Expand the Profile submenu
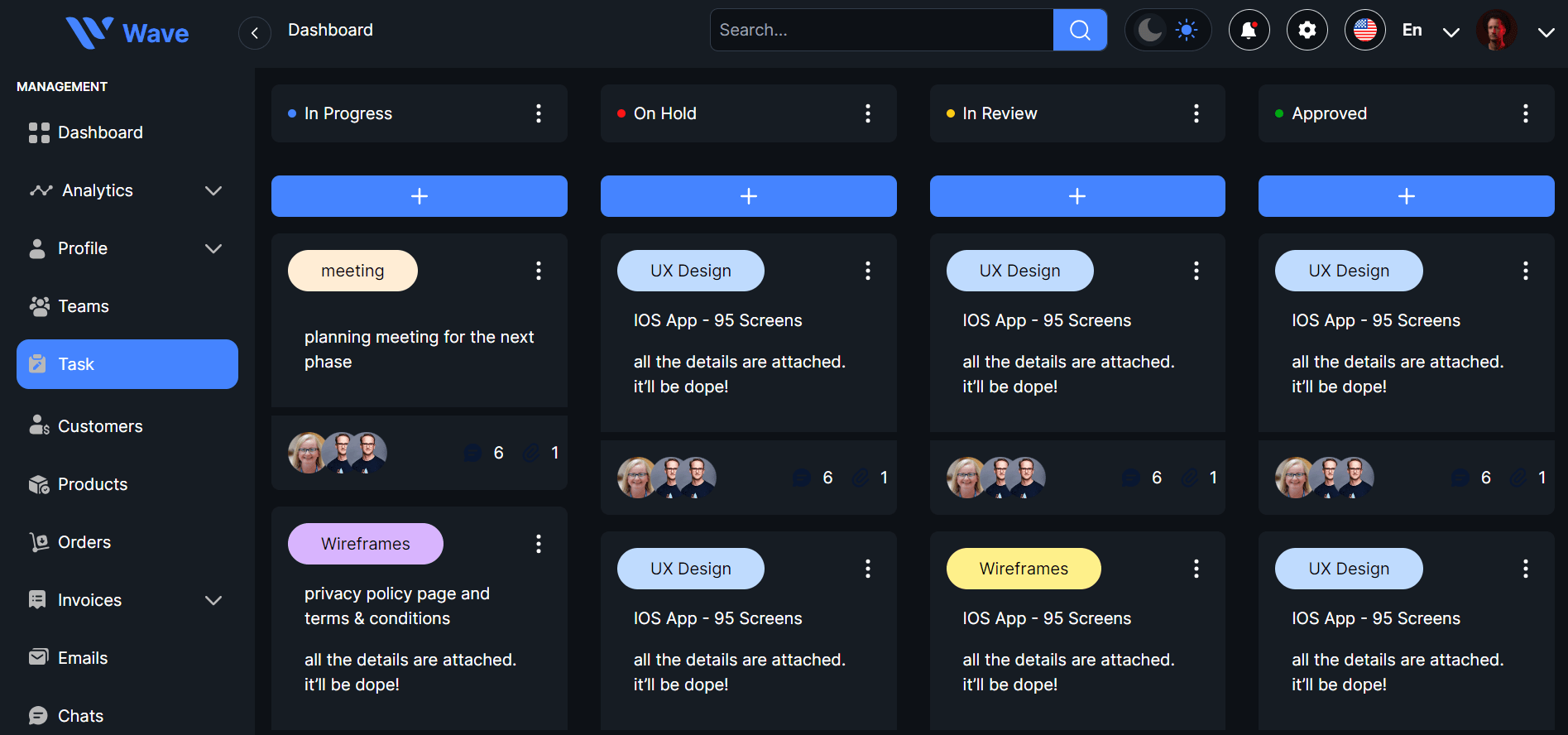The width and height of the screenshot is (1568, 735). pyautogui.click(x=213, y=248)
